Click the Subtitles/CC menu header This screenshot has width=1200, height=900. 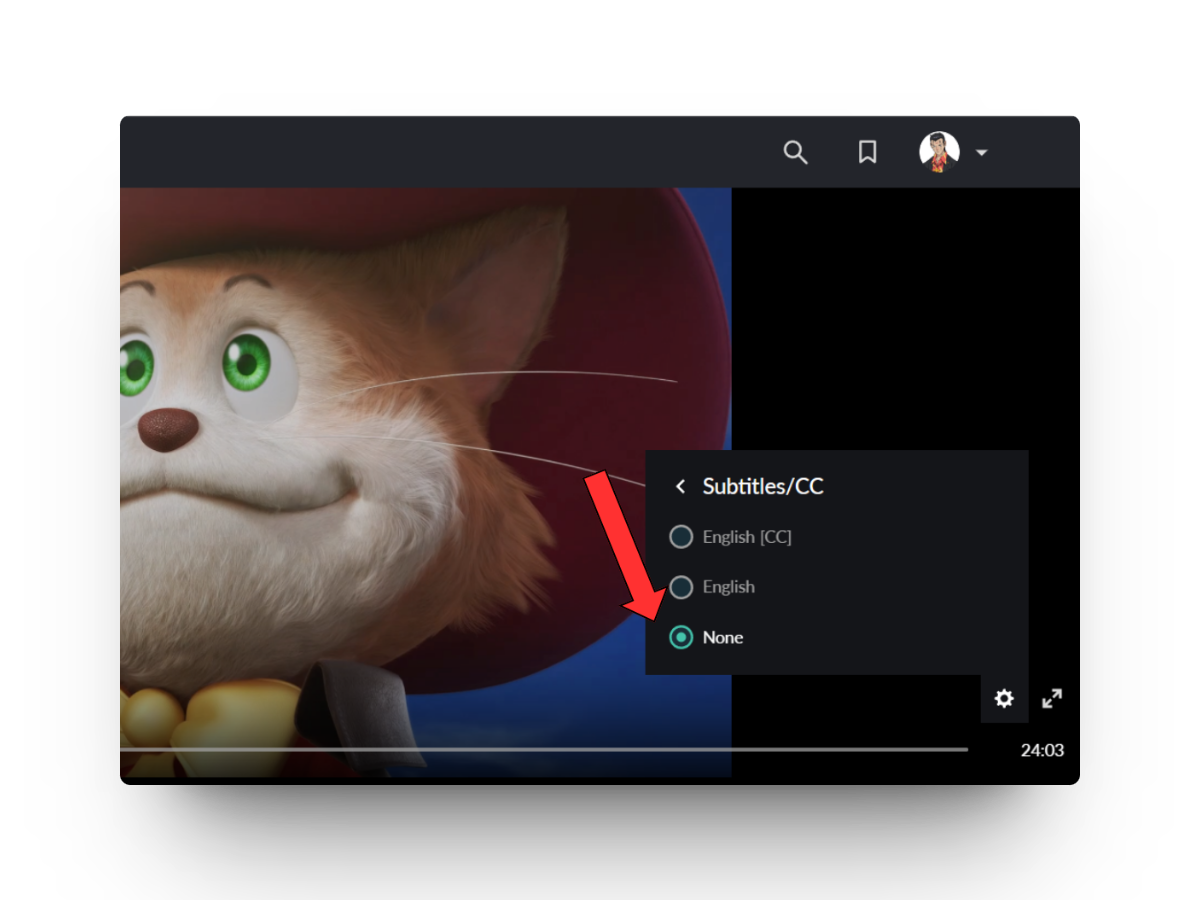click(x=762, y=487)
